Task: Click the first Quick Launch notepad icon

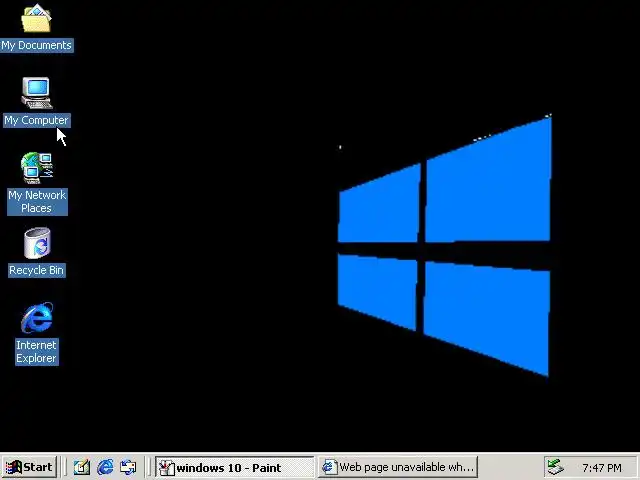Action: point(82,467)
